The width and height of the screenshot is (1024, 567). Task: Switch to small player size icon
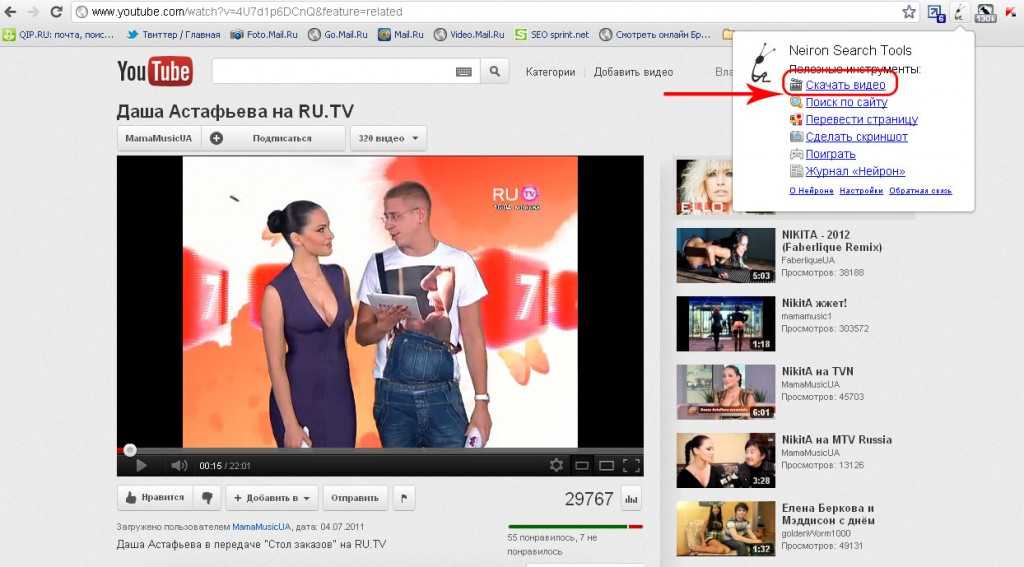[581, 465]
